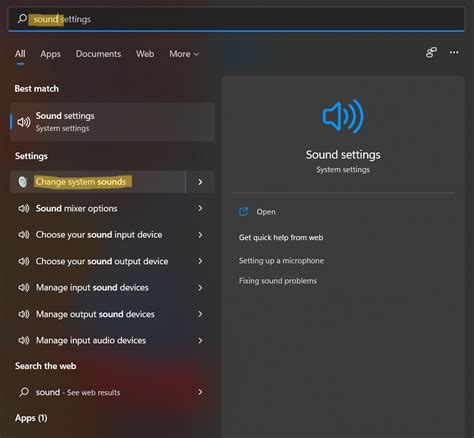Image resolution: width=474 pixels, height=438 pixels.
Task: Open Sound settings best match result
Action: pyautogui.click(x=112, y=122)
